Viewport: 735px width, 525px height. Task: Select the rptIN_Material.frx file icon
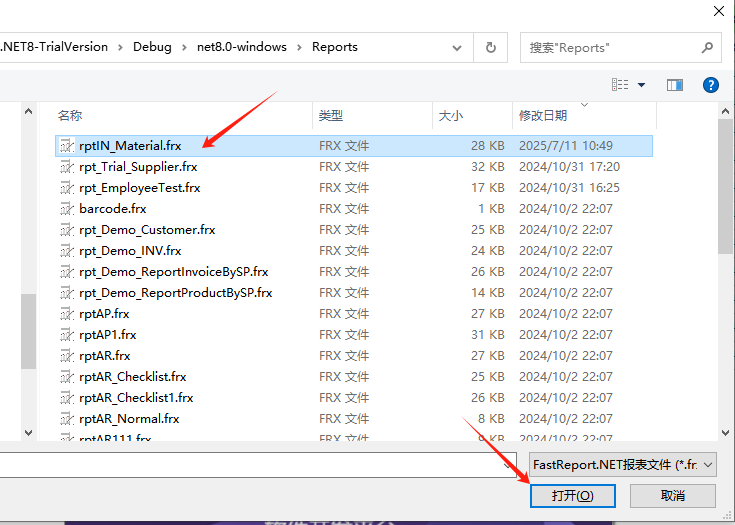click(x=67, y=146)
